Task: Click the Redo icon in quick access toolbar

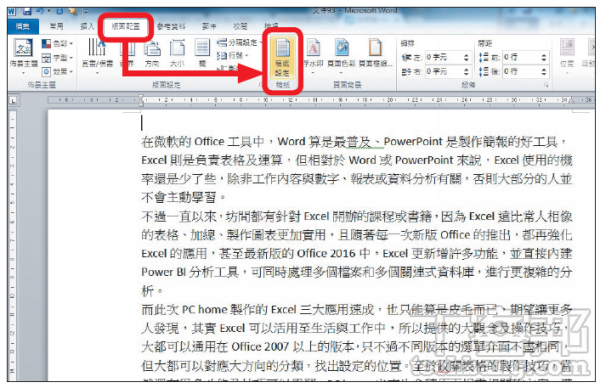Action: point(59,11)
